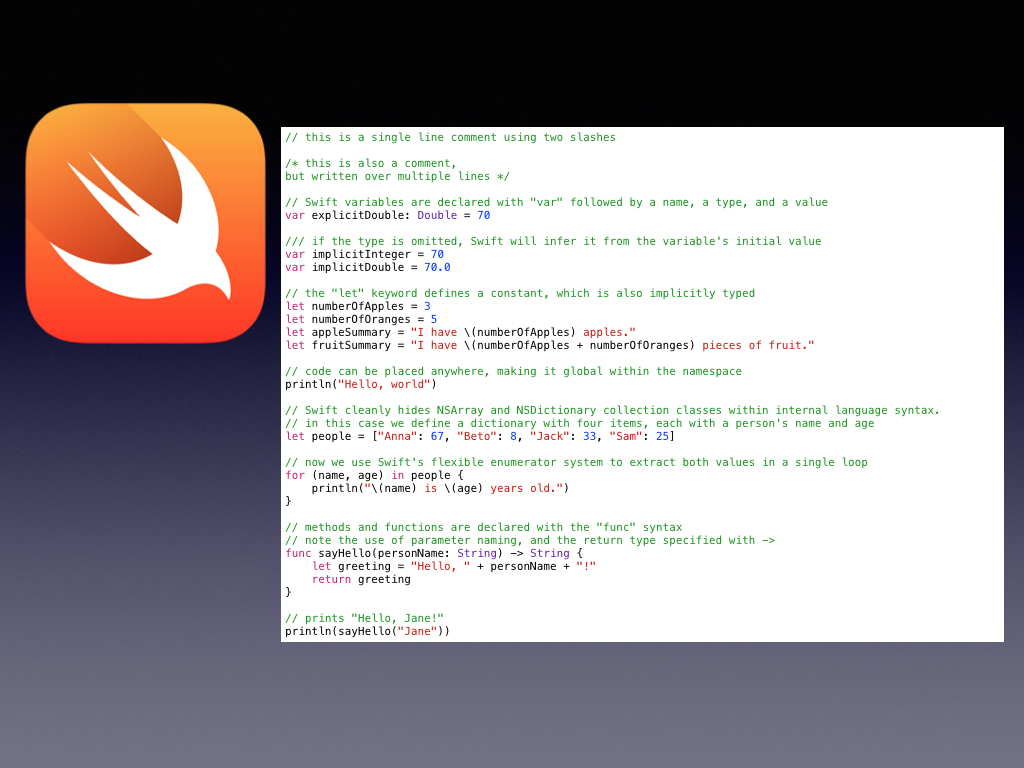Screen dimensions: 1024x768
Task: Click the line starting 'let greeting = "Hello, "'
Action: click(x=454, y=566)
